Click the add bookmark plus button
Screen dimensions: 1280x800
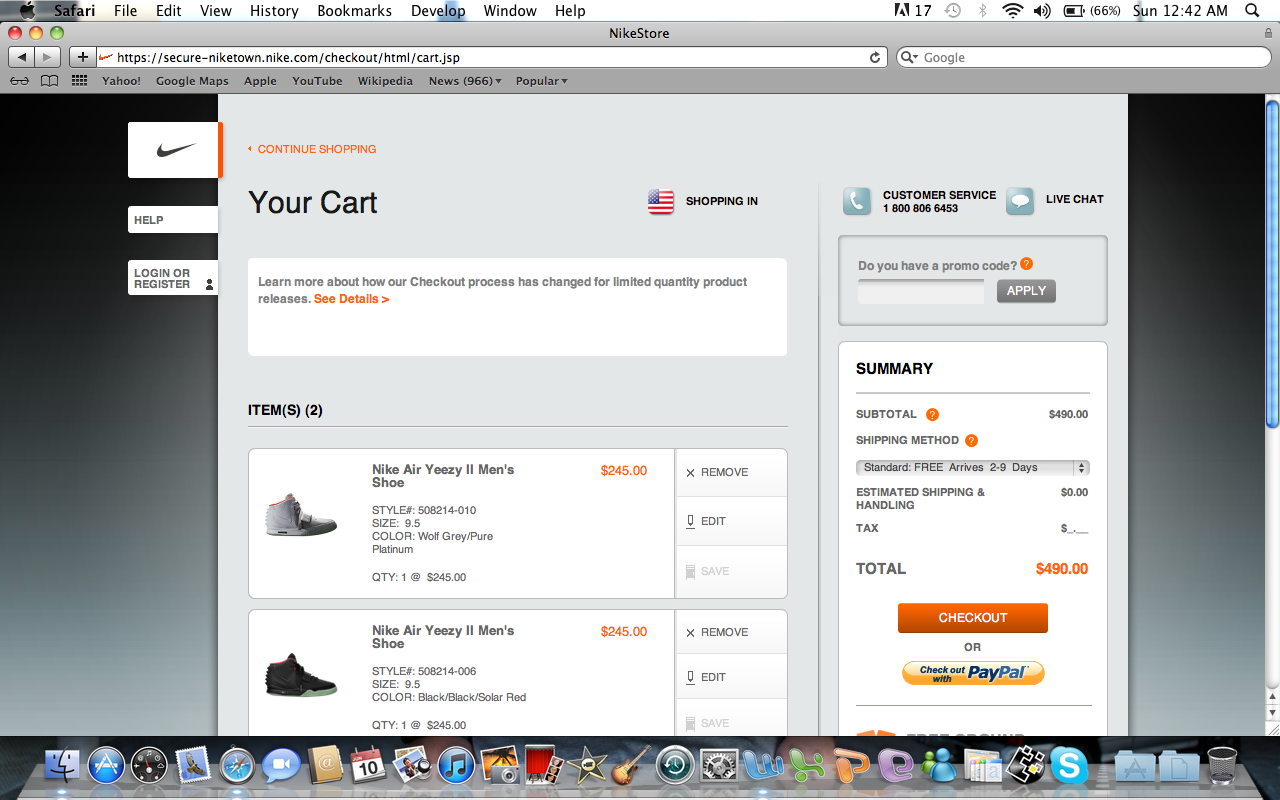[83, 57]
